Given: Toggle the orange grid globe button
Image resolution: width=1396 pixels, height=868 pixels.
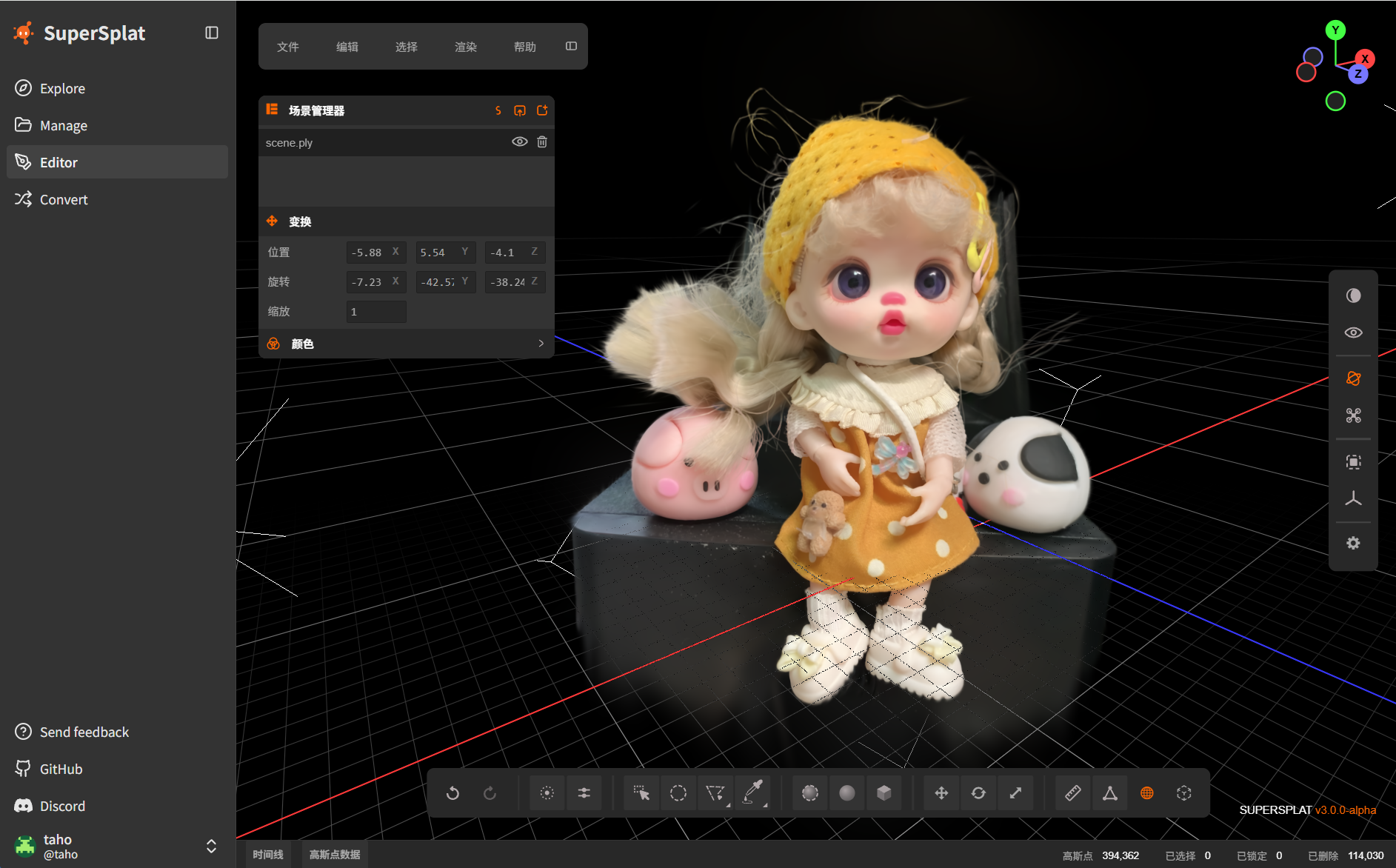Looking at the screenshot, I should click(1147, 793).
